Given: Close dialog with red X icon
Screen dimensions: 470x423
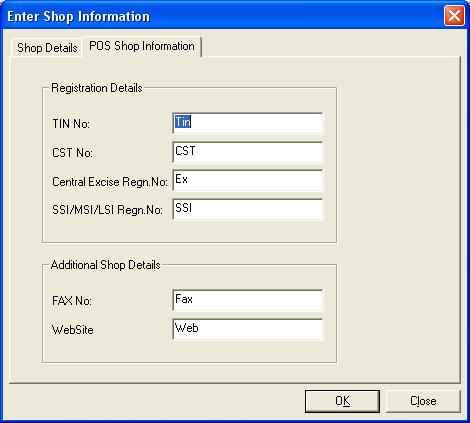Looking at the screenshot, I should coord(454,16).
